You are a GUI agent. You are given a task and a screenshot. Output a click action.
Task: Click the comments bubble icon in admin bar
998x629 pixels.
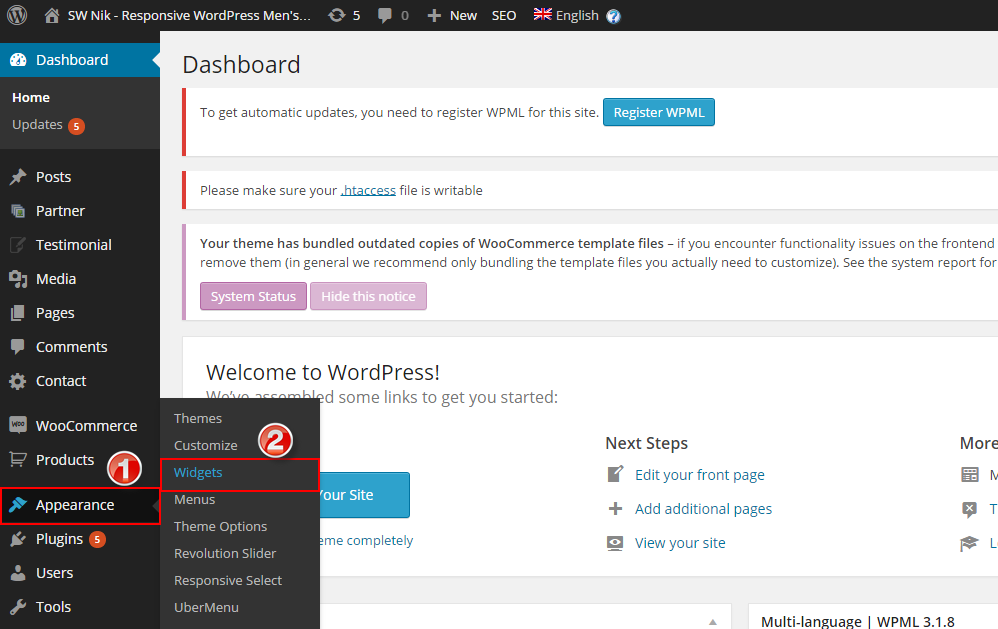coord(384,15)
